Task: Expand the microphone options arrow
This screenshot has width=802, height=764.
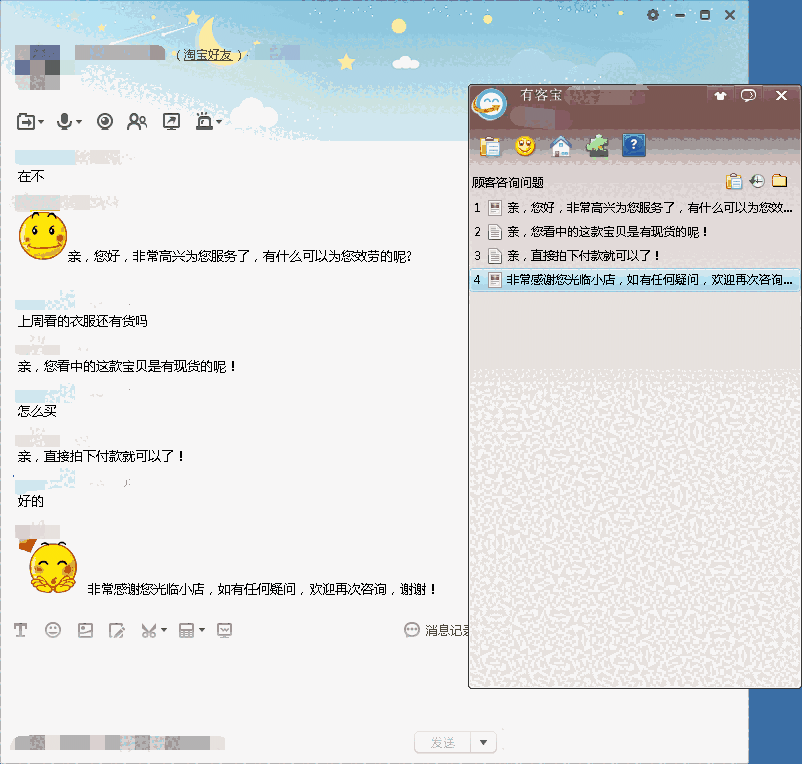Action: (x=79, y=122)
